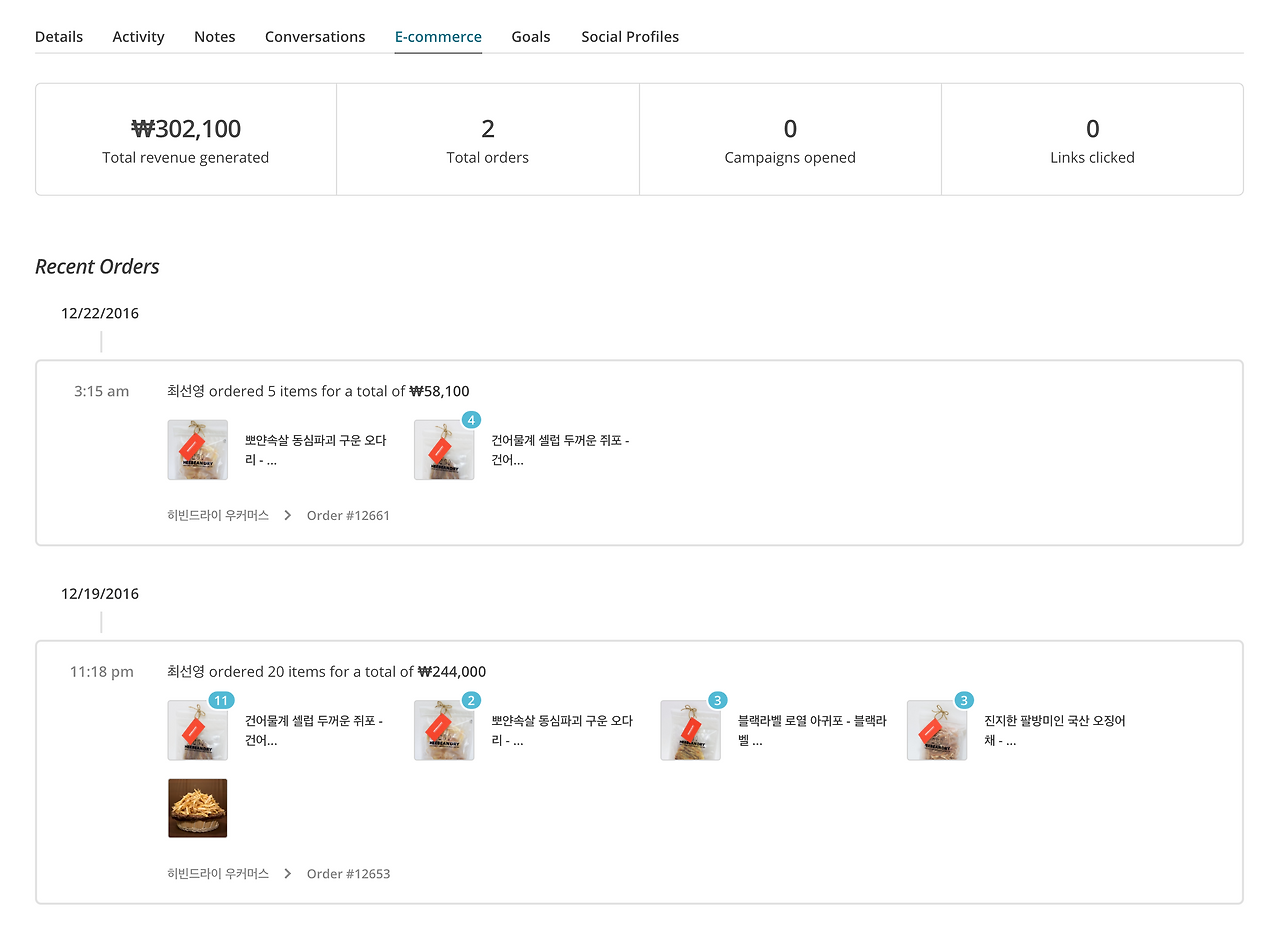
Task: Open the Details tab
Action: (x=59, y=37)
